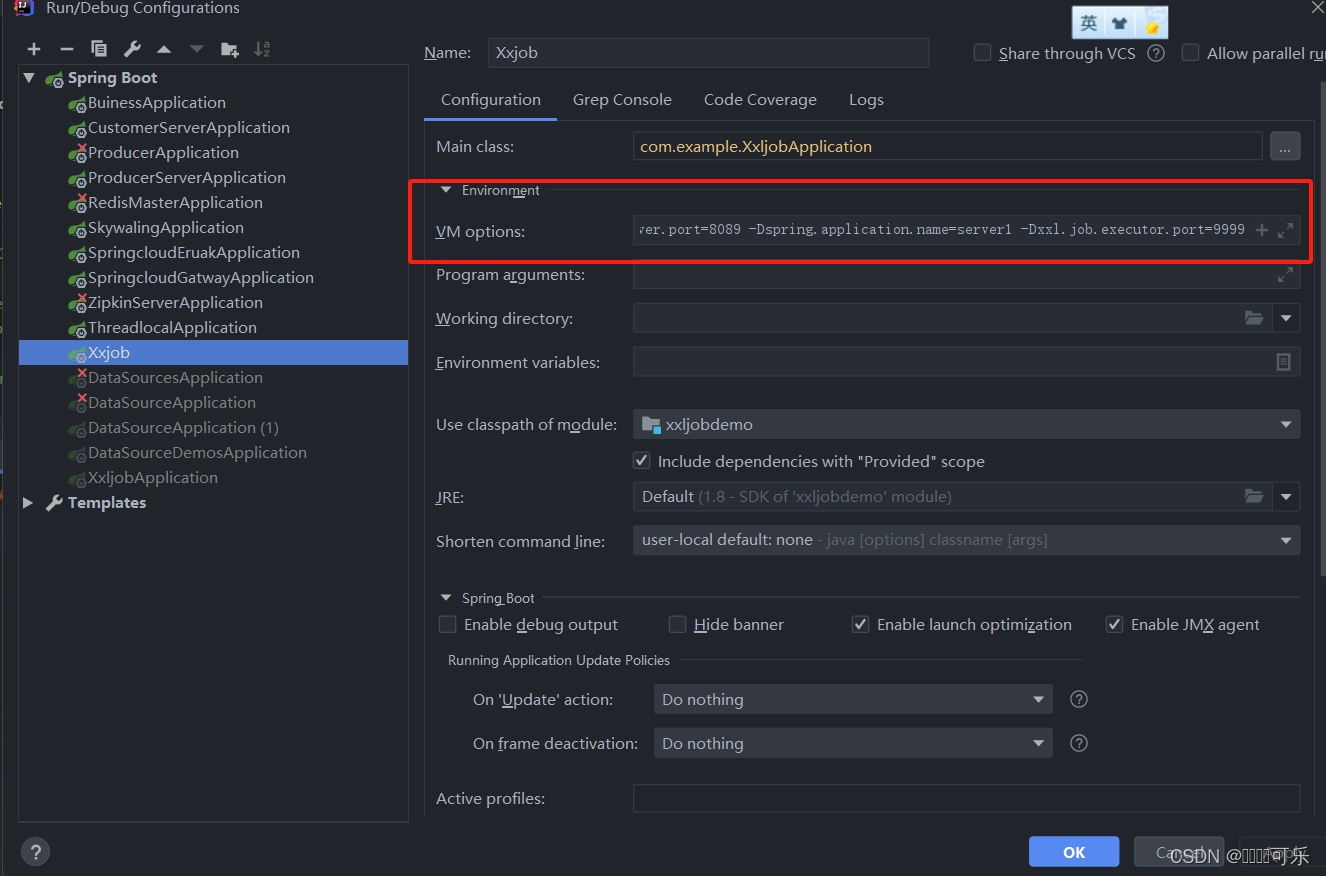Insert macro in VM options field

(1262, 230)
